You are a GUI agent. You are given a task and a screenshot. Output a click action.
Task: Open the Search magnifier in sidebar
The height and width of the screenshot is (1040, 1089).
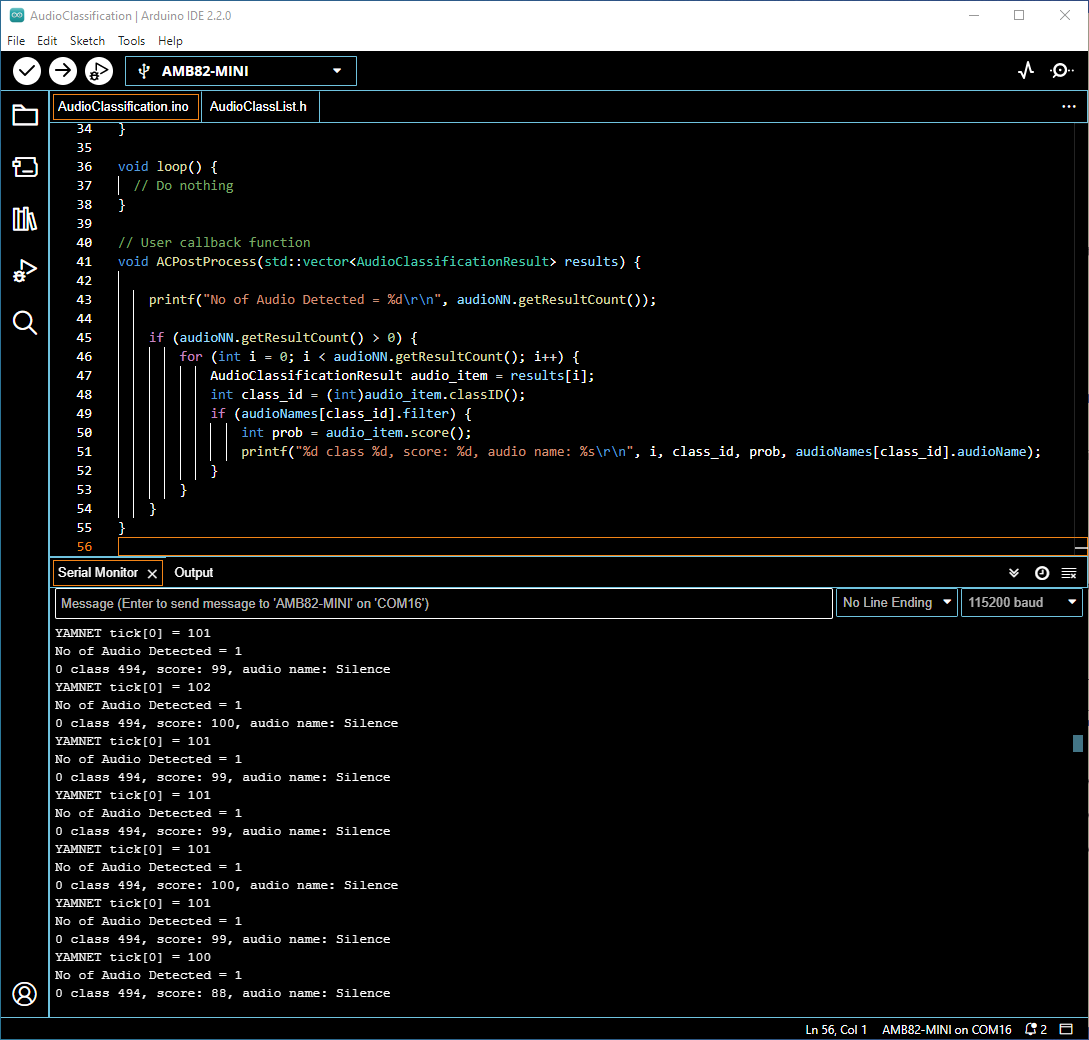[x=25, y=322]
